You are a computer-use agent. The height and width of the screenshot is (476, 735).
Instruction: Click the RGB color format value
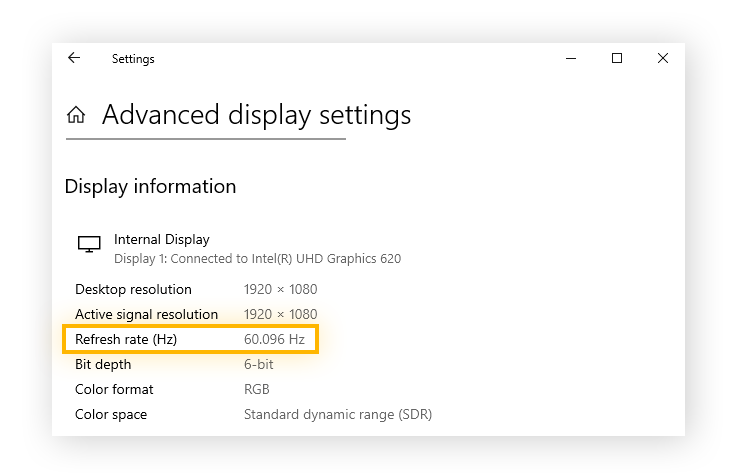(256, 389)
